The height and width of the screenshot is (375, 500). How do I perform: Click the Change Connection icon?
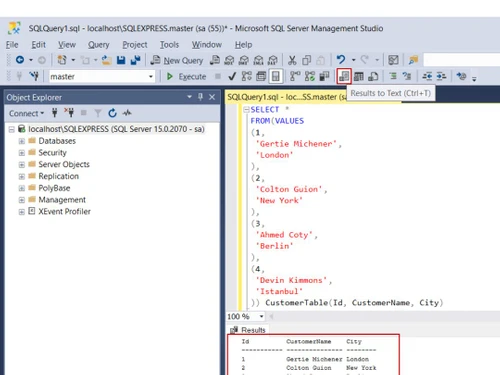click(34, 76)
